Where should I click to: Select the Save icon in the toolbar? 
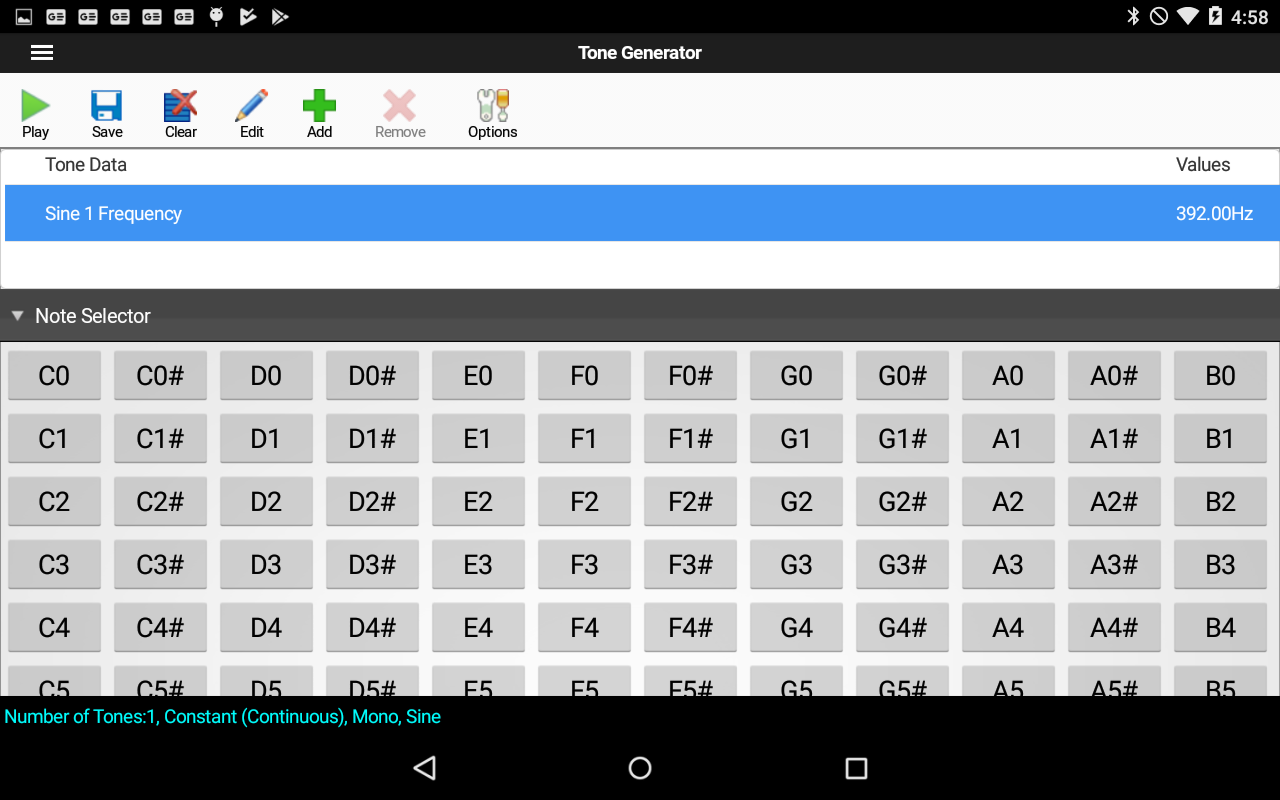point(106,110)
